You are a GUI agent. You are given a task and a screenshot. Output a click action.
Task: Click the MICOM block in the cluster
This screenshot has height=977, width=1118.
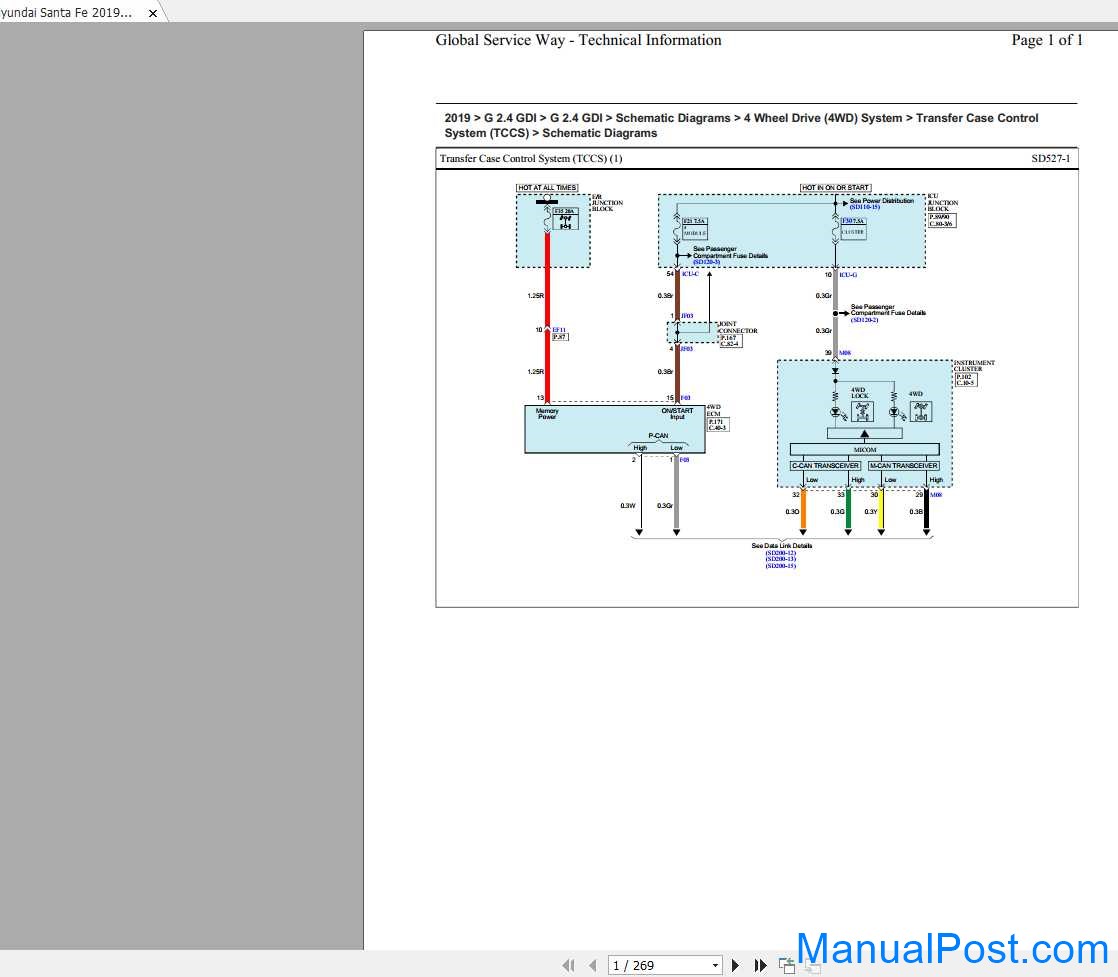pyautogui.click(x=864, y=449)
